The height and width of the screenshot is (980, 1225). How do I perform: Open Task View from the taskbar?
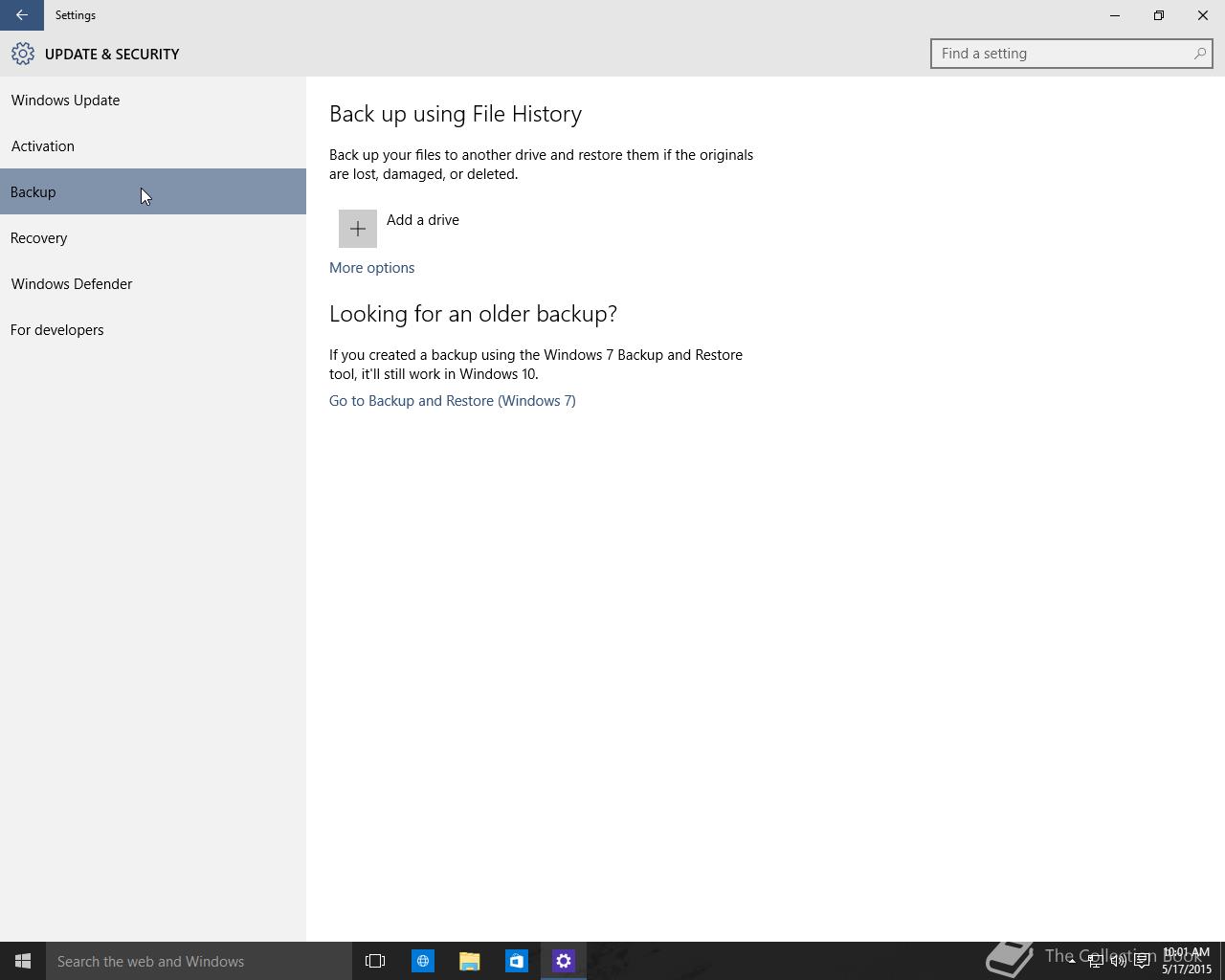tap(375, 961)
